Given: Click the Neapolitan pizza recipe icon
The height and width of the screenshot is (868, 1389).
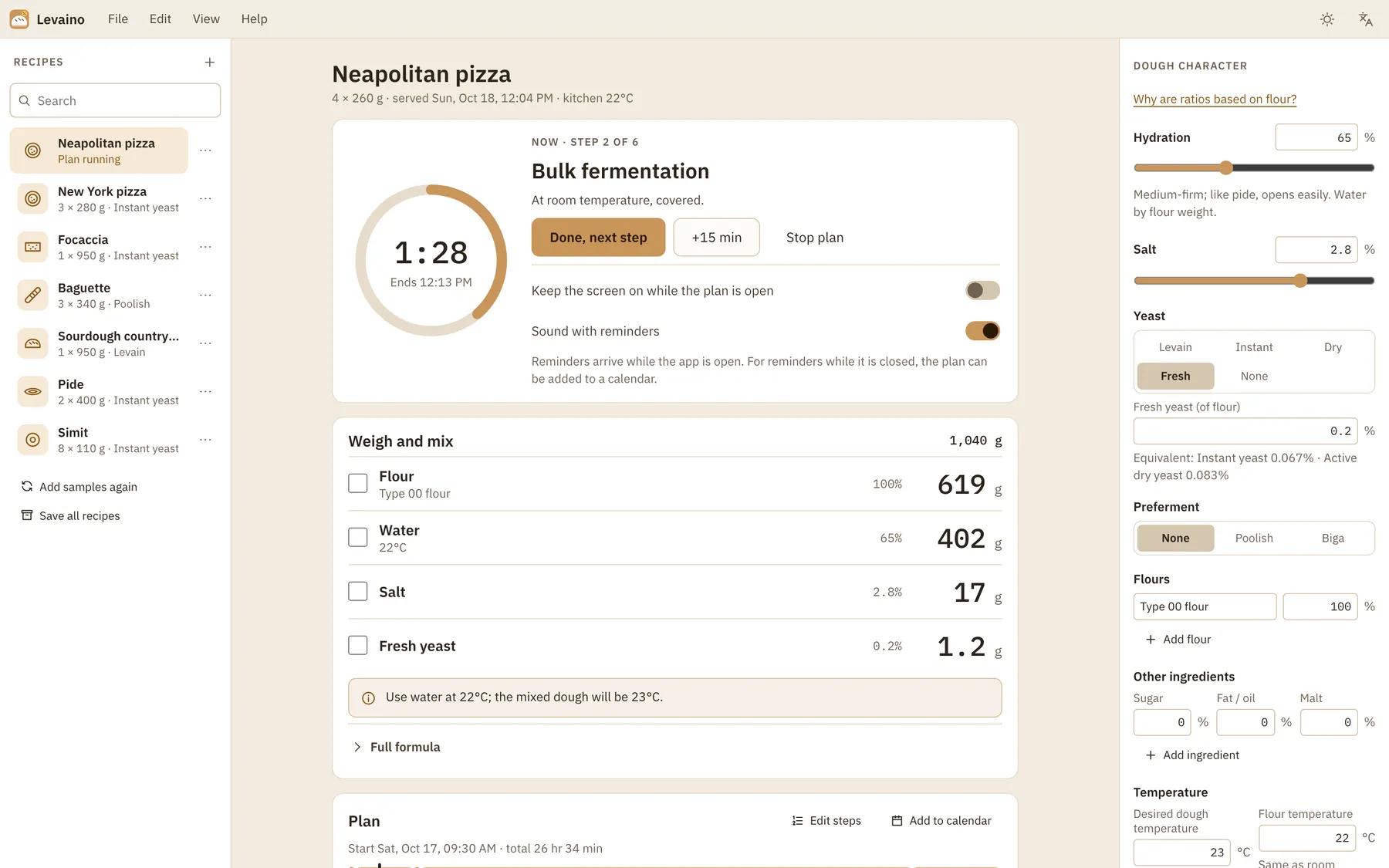Looking at the screenshot, I should (x=32, y=150).
